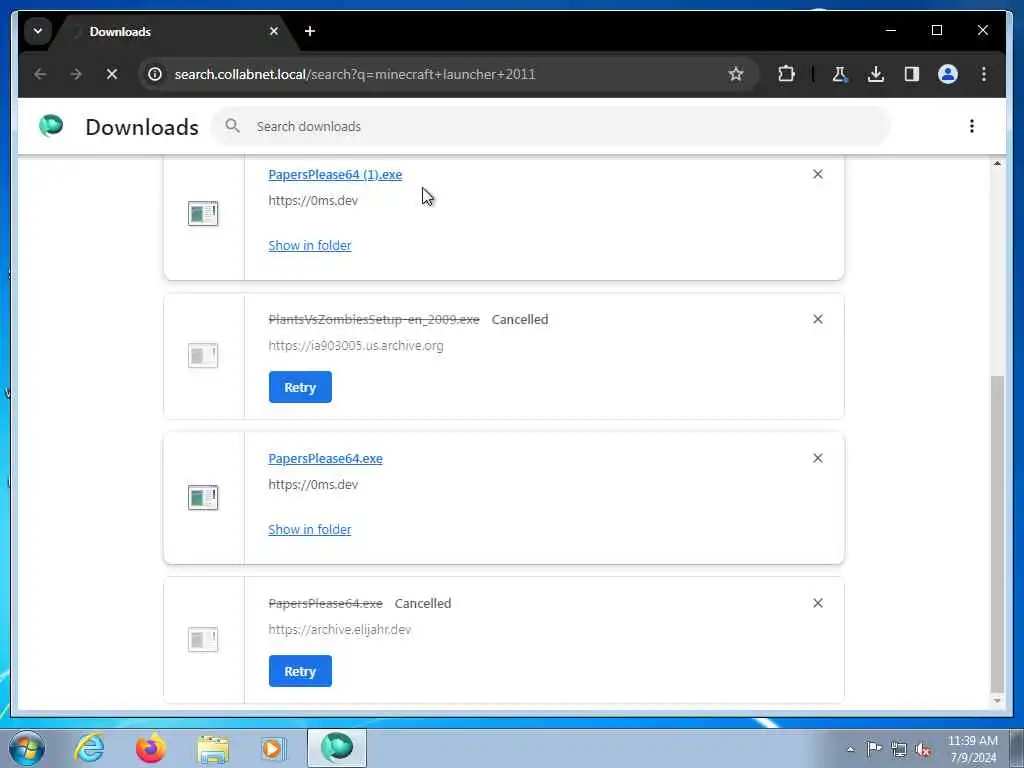Click the Search downloads field
Image resolution: width=1024 pixels, height=768 pixels.
pos(550,126)
